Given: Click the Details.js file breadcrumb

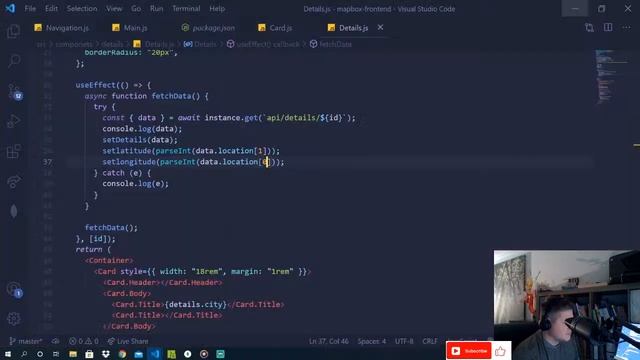Looking at the screenshot, I should [x=154, y=44].
